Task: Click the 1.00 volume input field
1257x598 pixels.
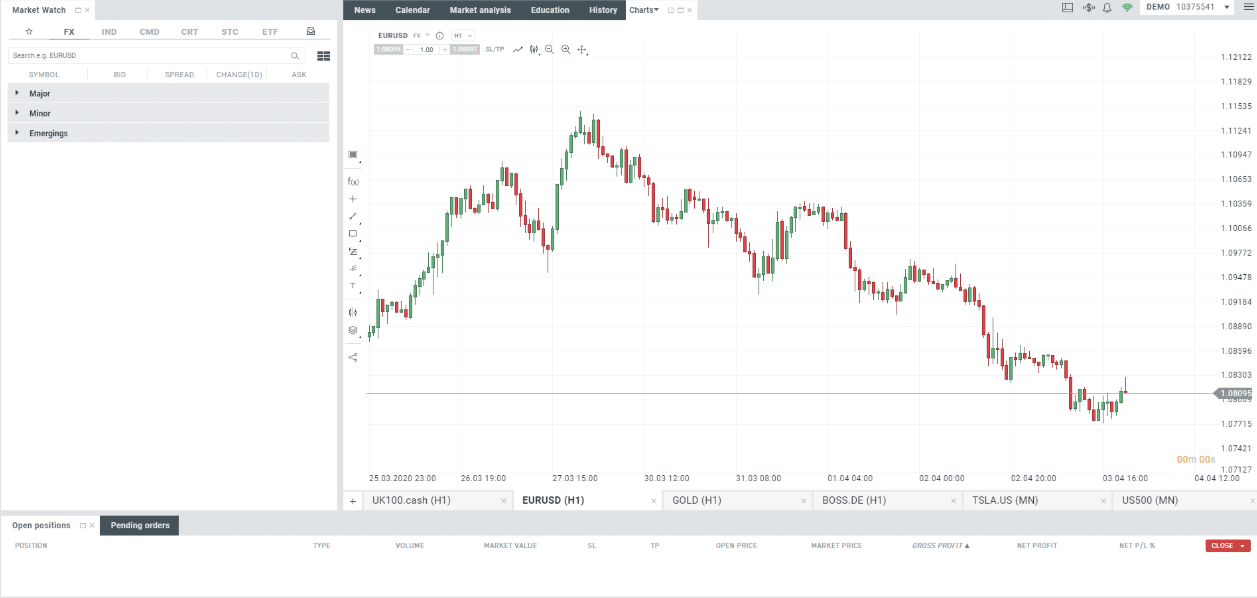Action: point(426,49)
